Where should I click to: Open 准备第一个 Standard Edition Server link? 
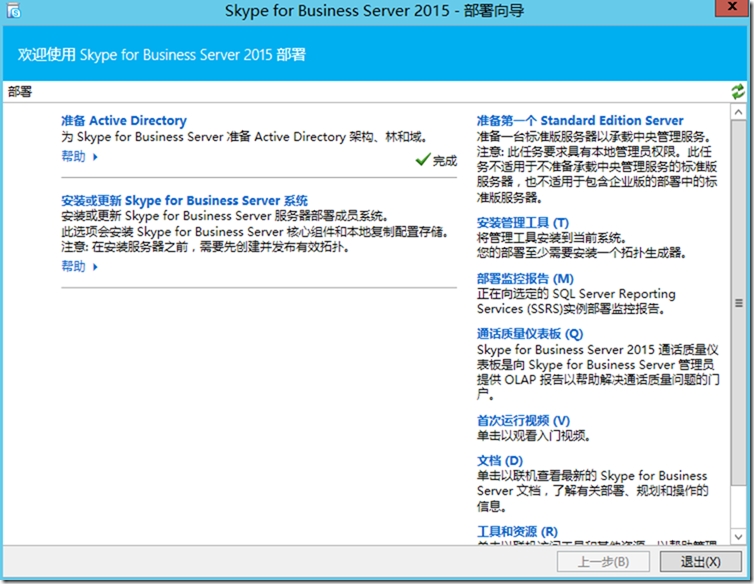coord(580,120)
